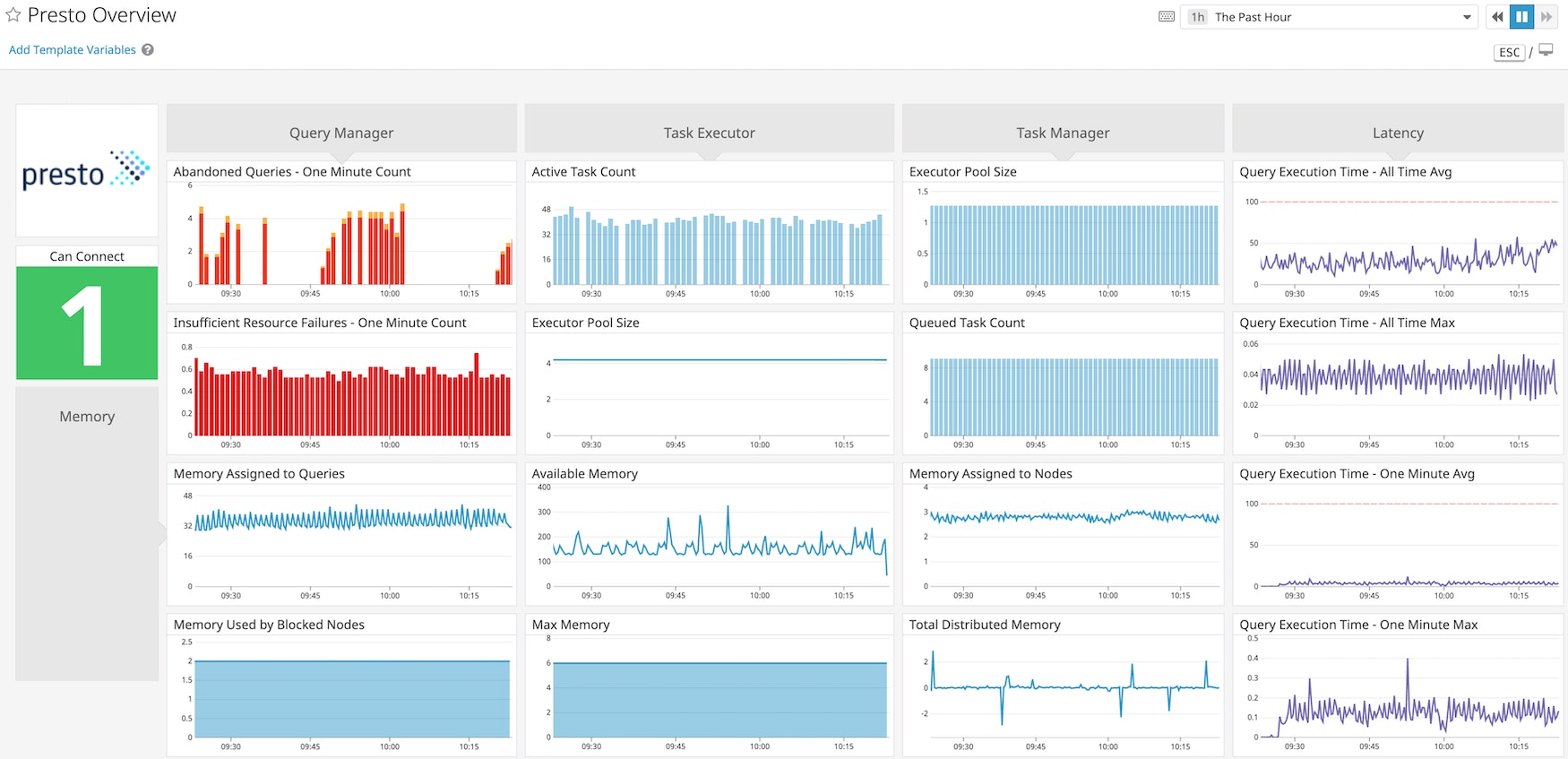Click Add Template Variables link

point(73,50)
